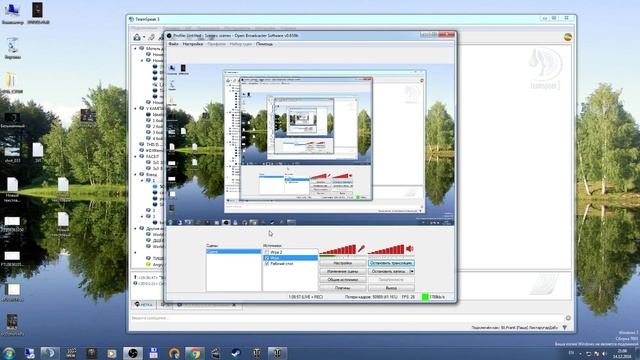Enable the Игра 2 source checkbox
Viewport: 640px width, 360px height.
point(267,252)
